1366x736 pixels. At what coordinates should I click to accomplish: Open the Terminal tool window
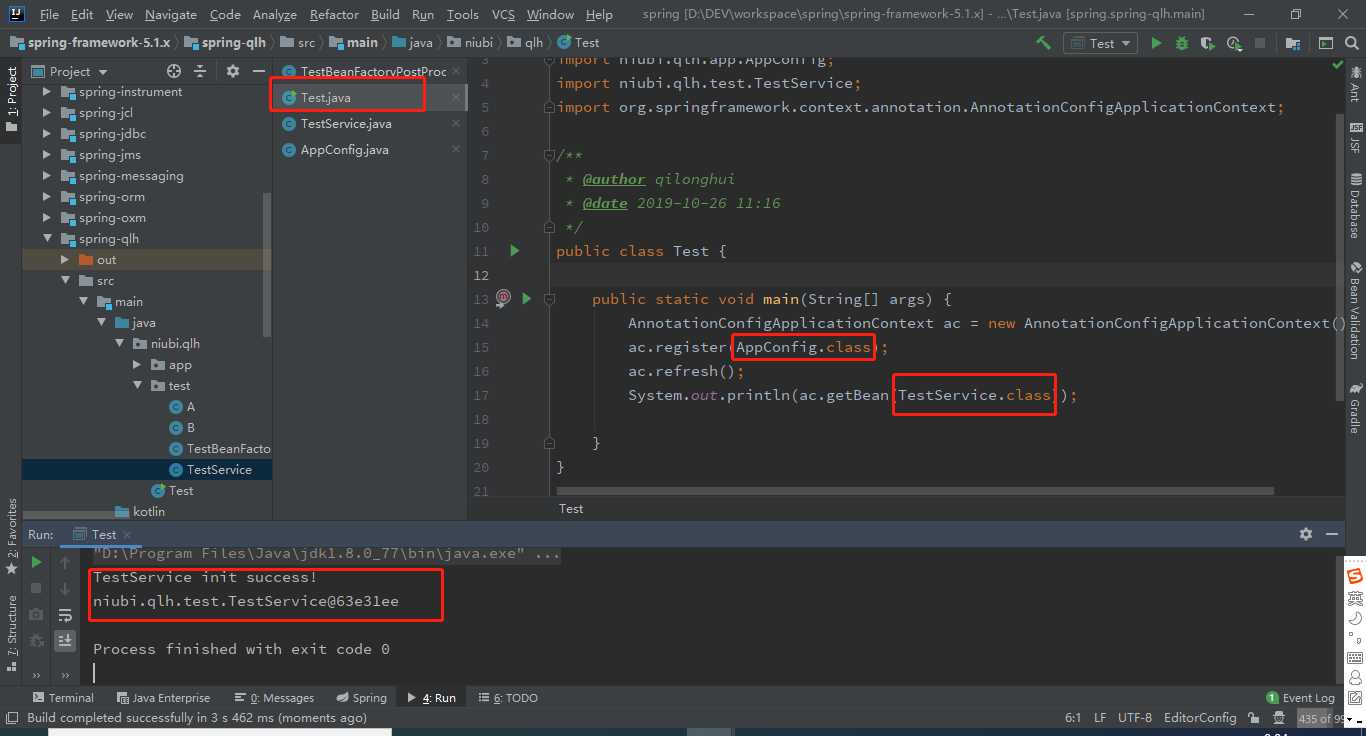(63, 698)
